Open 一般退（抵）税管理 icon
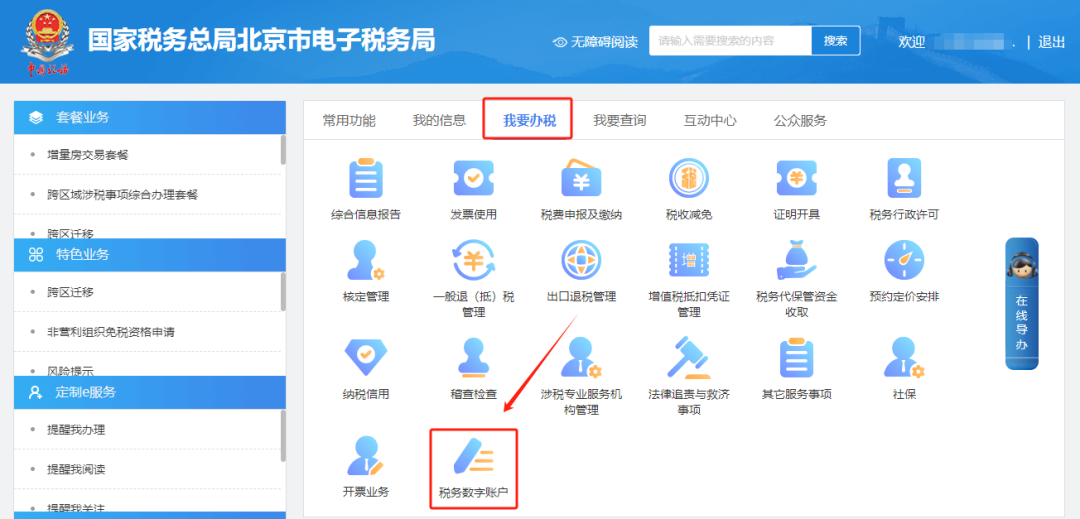Image resolution: width=1080 pixels, height=519 pixels. tap(473, 260)
